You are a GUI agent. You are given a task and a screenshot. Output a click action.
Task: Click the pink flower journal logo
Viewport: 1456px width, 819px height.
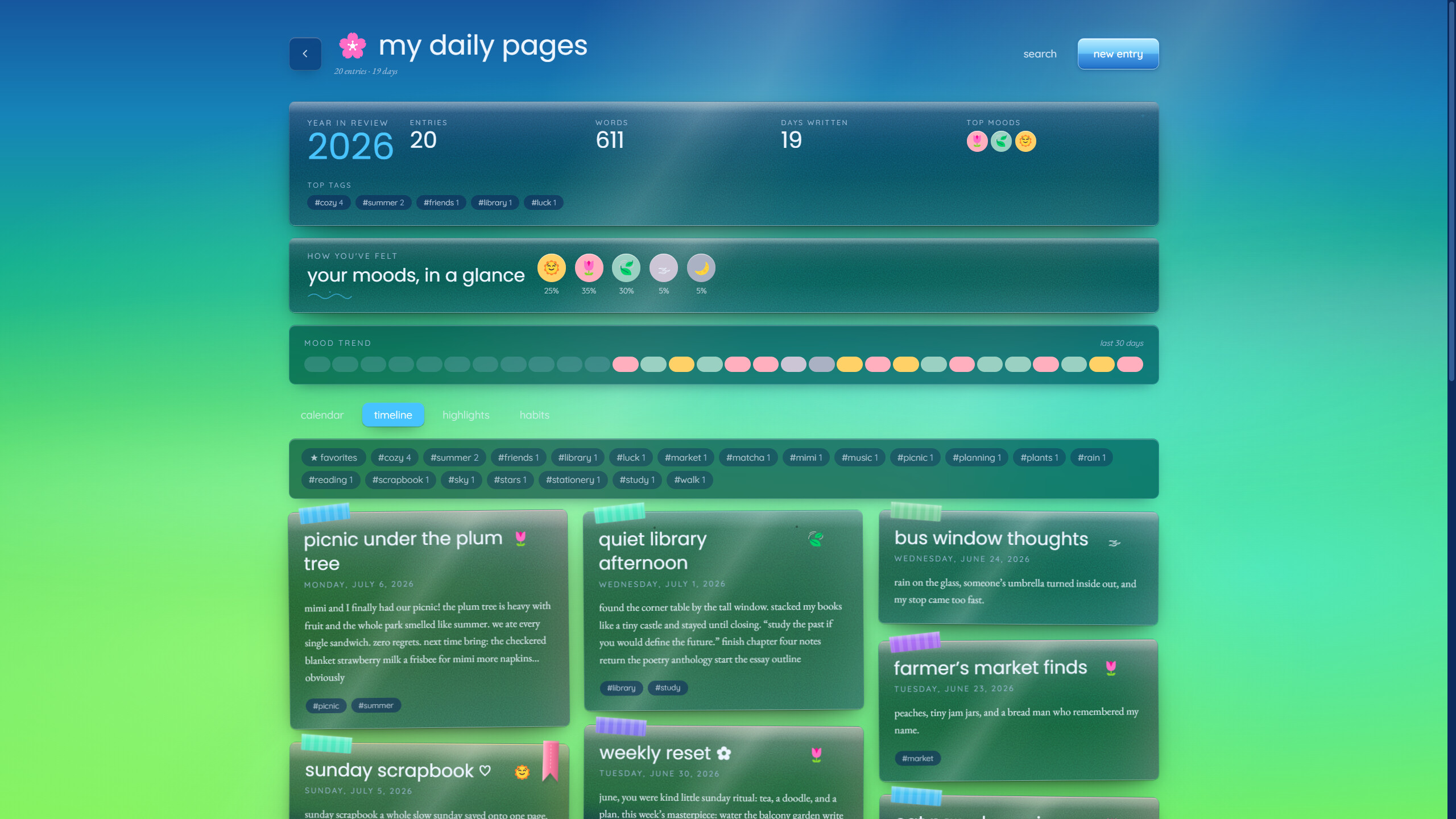click(353, 45)
